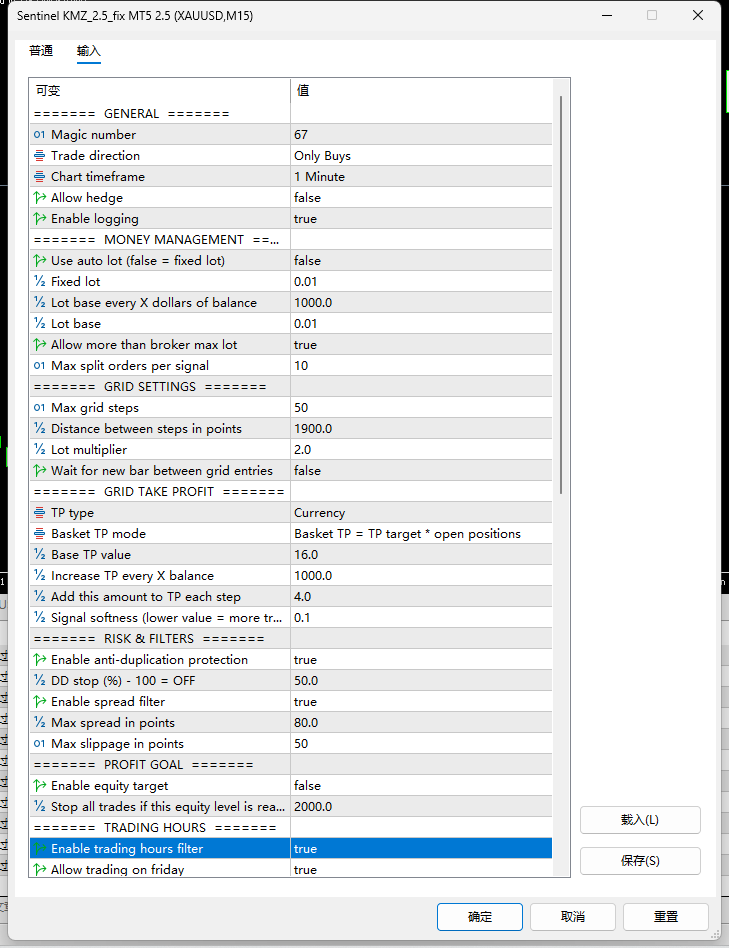Toggle Enable spread filter true value
Viewport: 729px width, 948px height.
pos(421,702)
